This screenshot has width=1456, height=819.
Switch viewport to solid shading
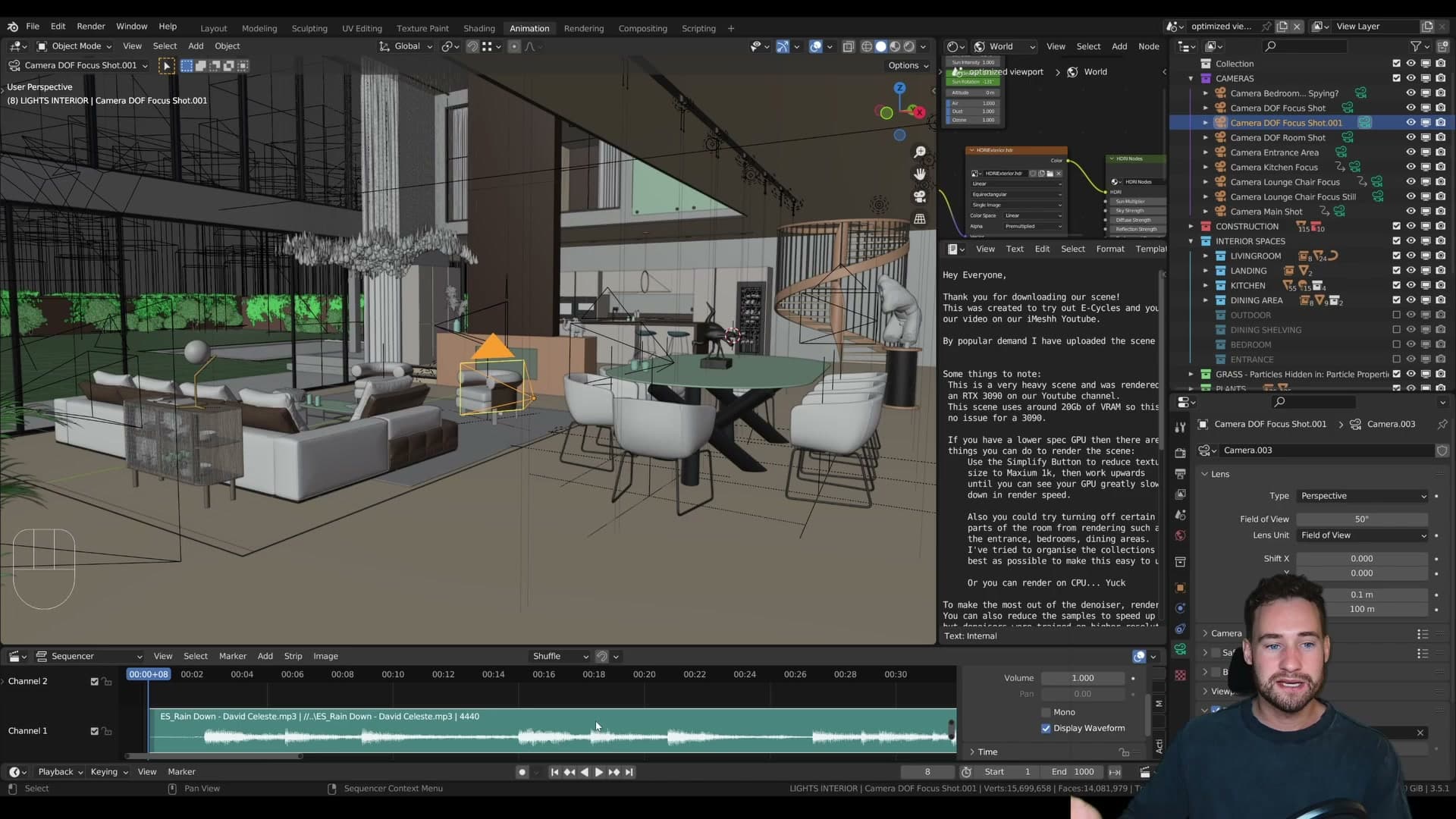[881, 46]
